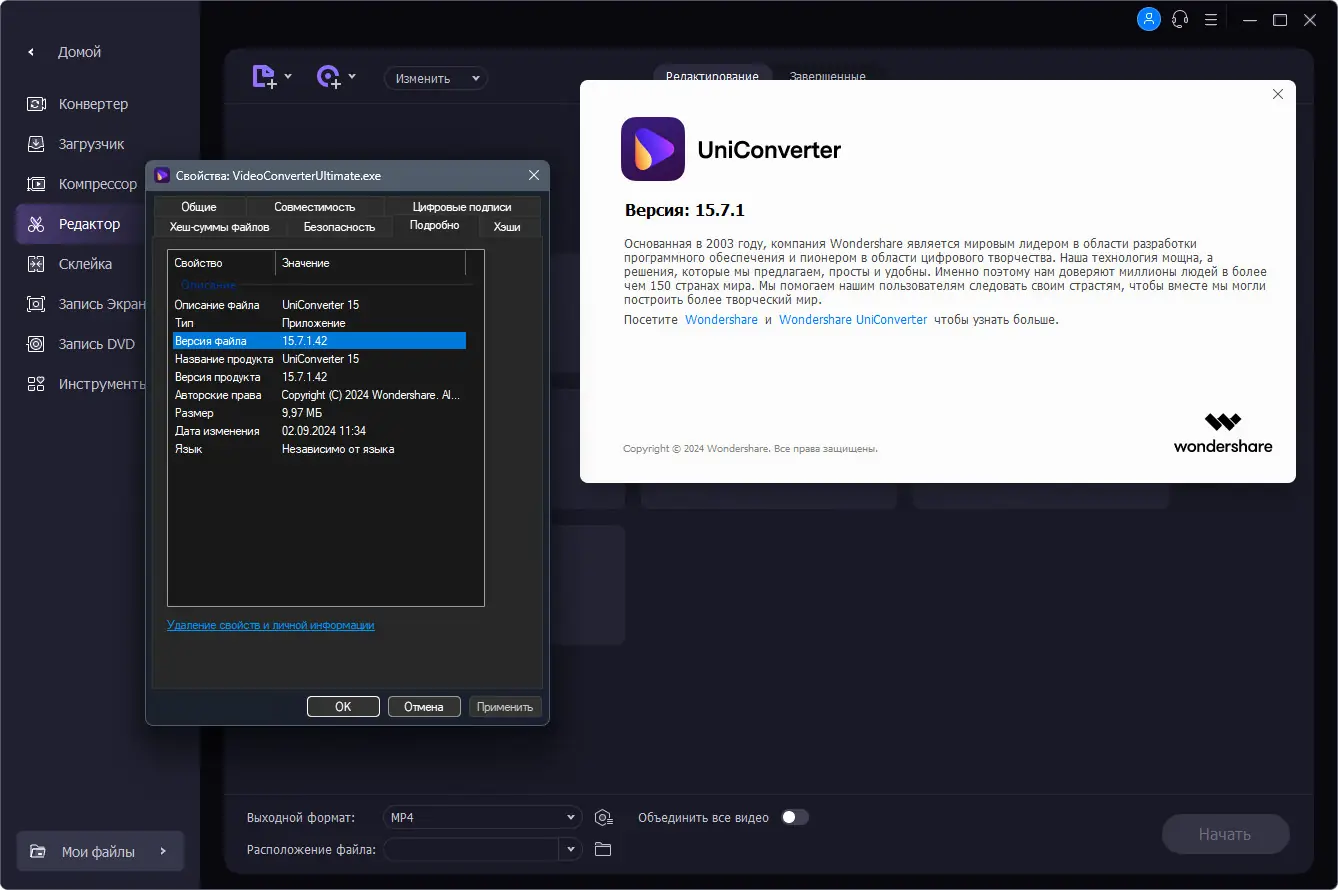Viewport: 1338px width, 890px height.
Task: Expand the Расположение файла dropdown arrow
Action: [571, 849]
